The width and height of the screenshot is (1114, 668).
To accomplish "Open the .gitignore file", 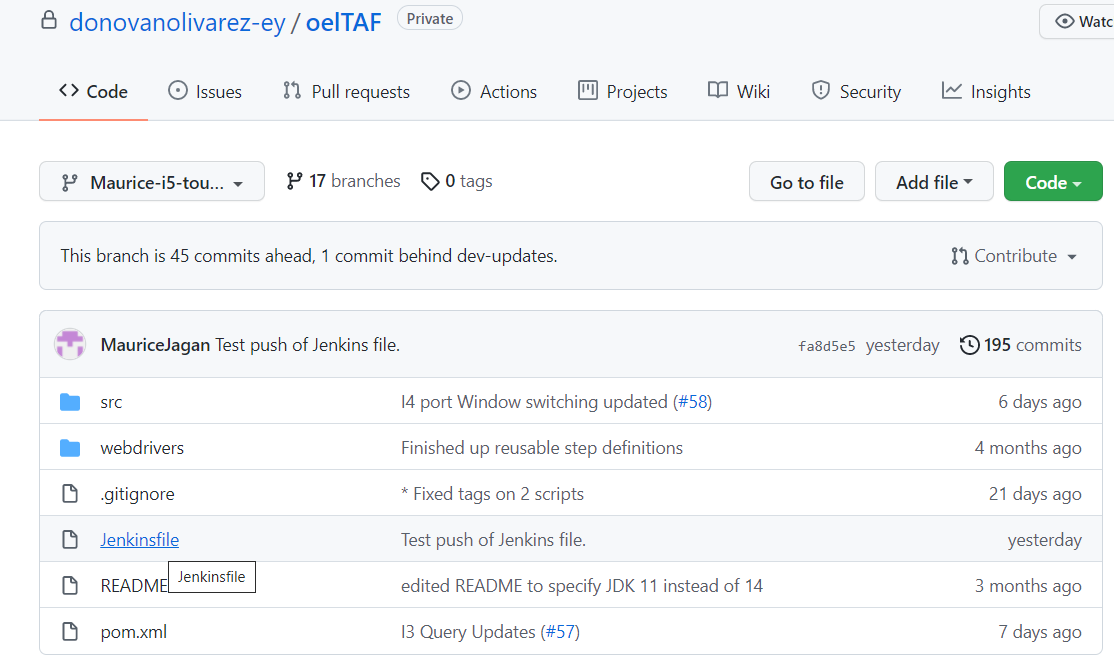I will tap(137, 494).
